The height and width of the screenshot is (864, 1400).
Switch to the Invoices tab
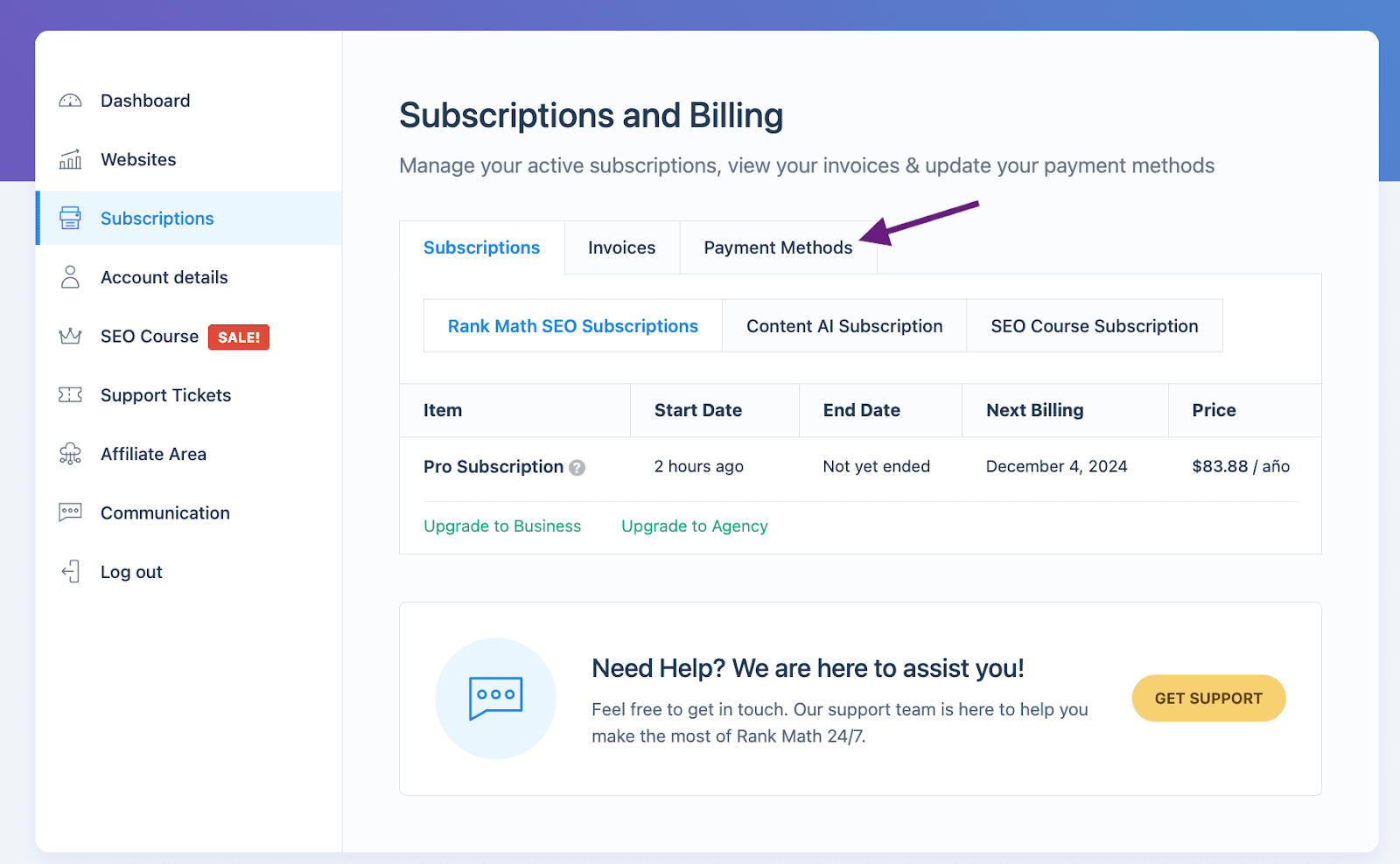(622, 247)
